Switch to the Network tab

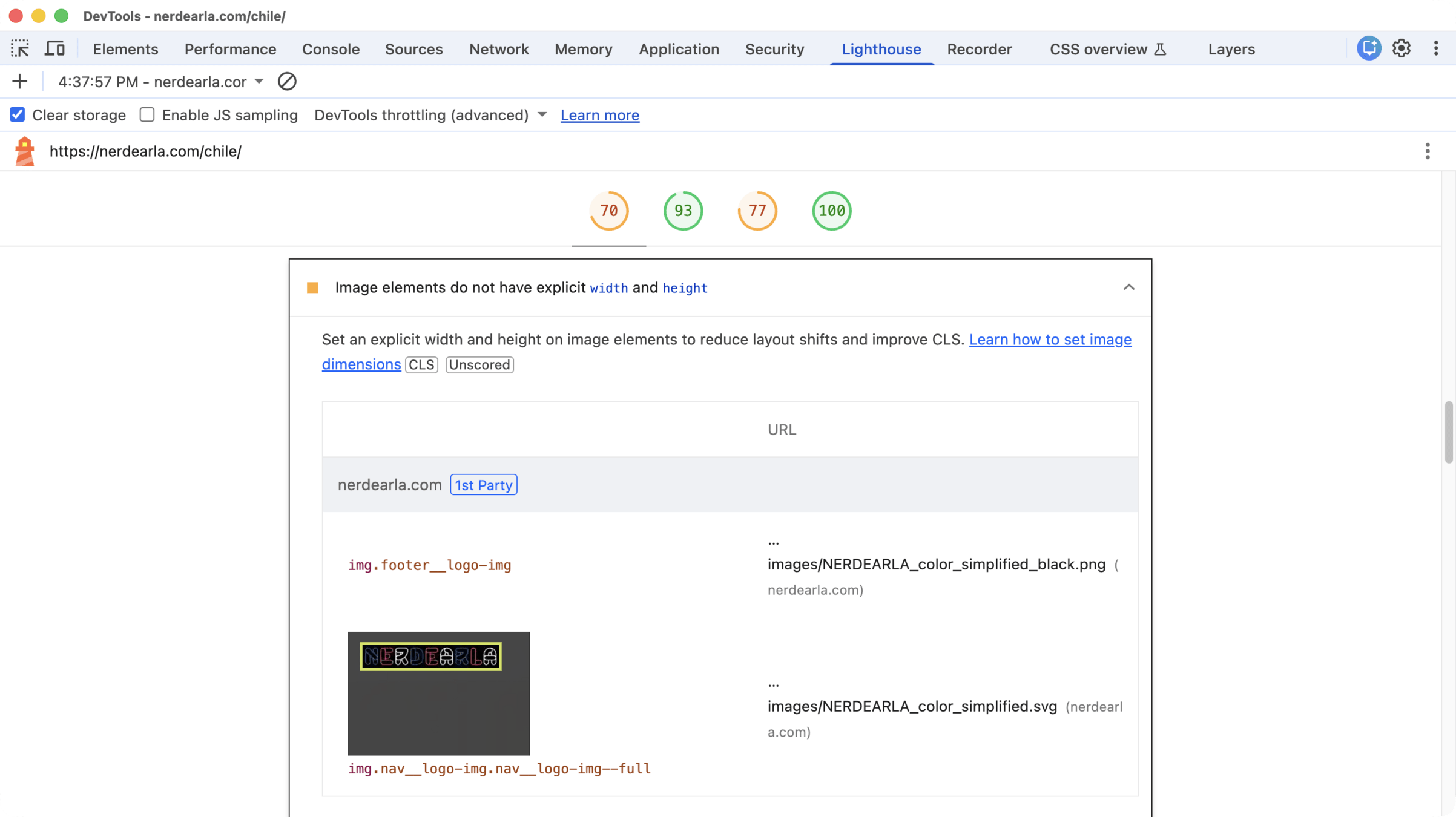499,49
